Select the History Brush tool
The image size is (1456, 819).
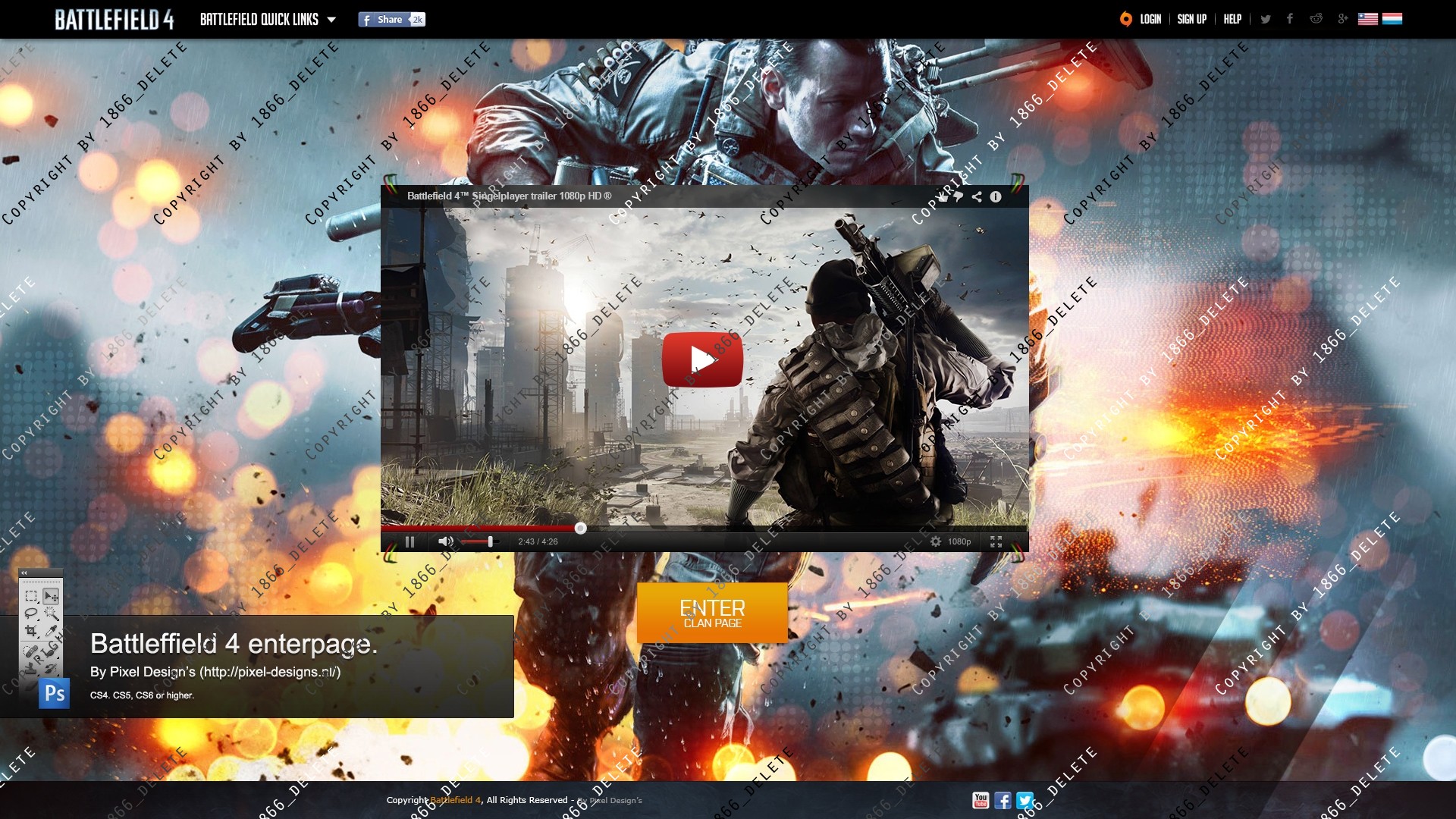click(51, 668)
